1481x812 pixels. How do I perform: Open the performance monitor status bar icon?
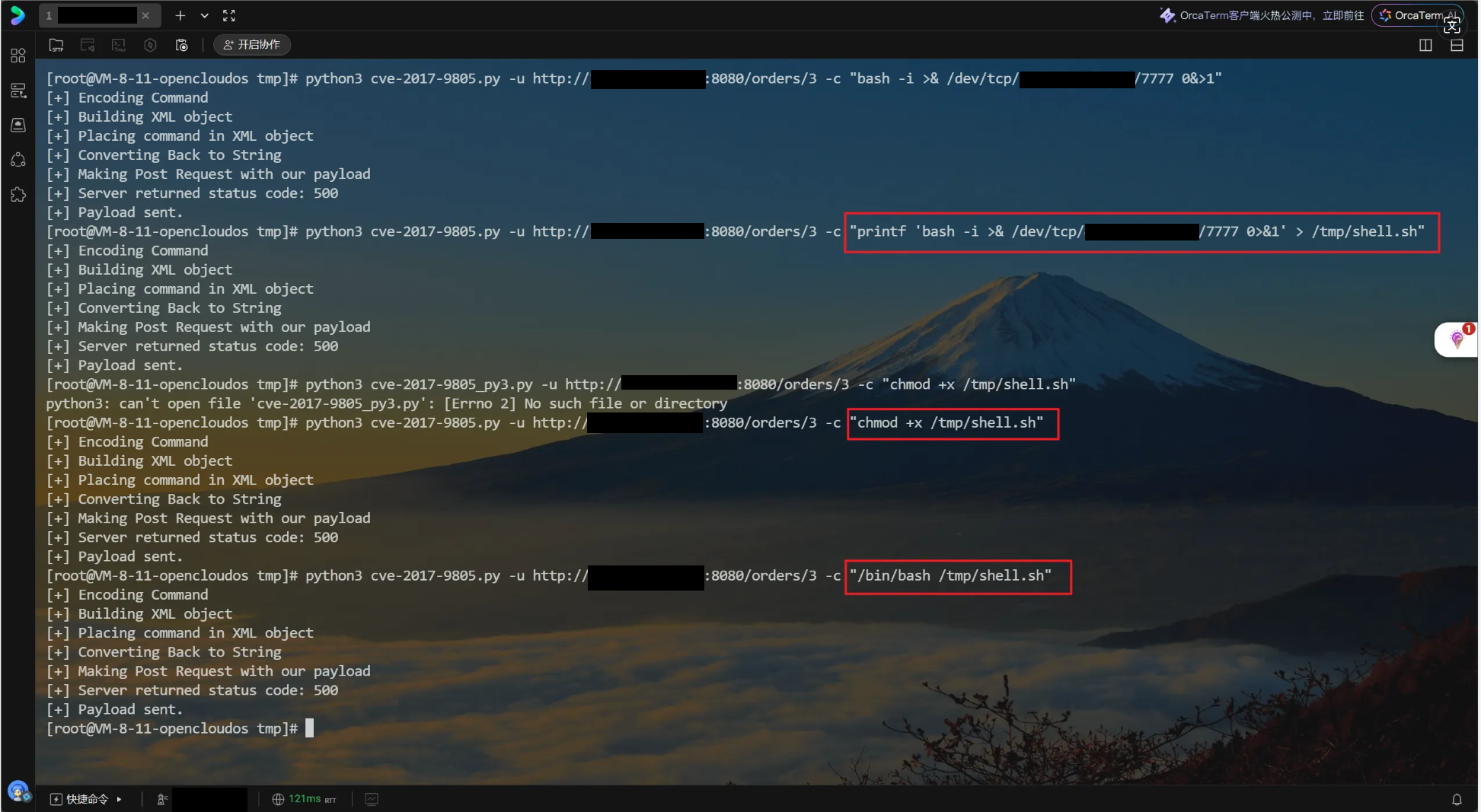click(x=372, y=799)
